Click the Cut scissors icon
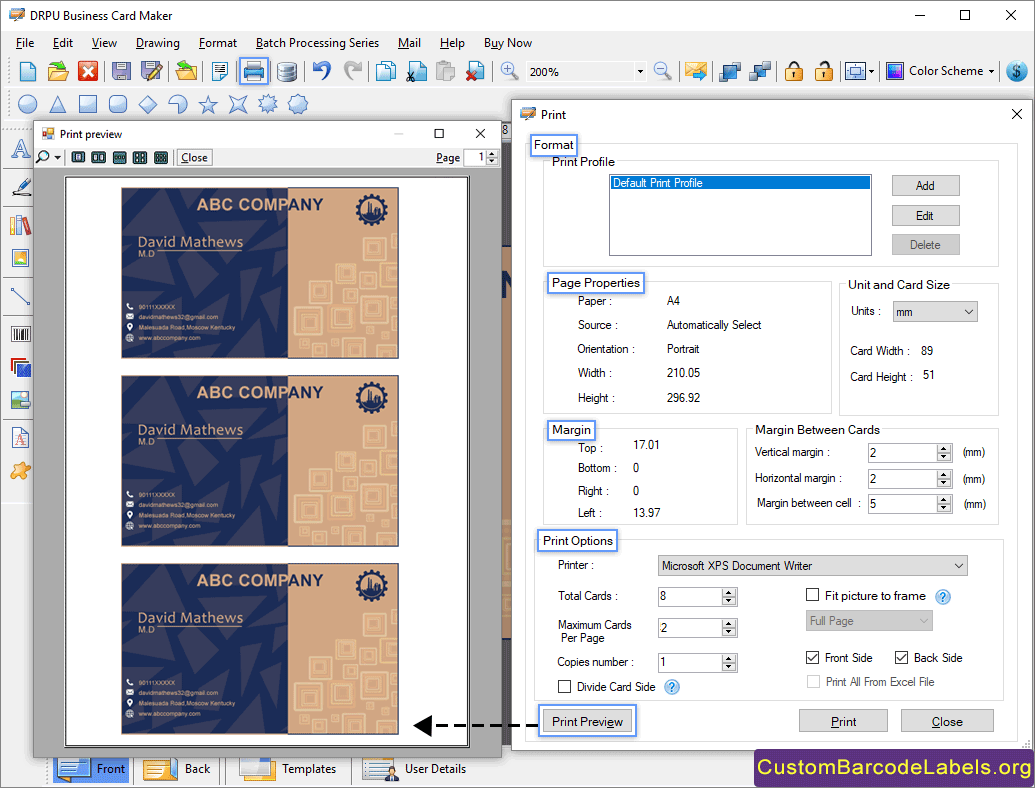1035x788 pixels. [416, 71]
